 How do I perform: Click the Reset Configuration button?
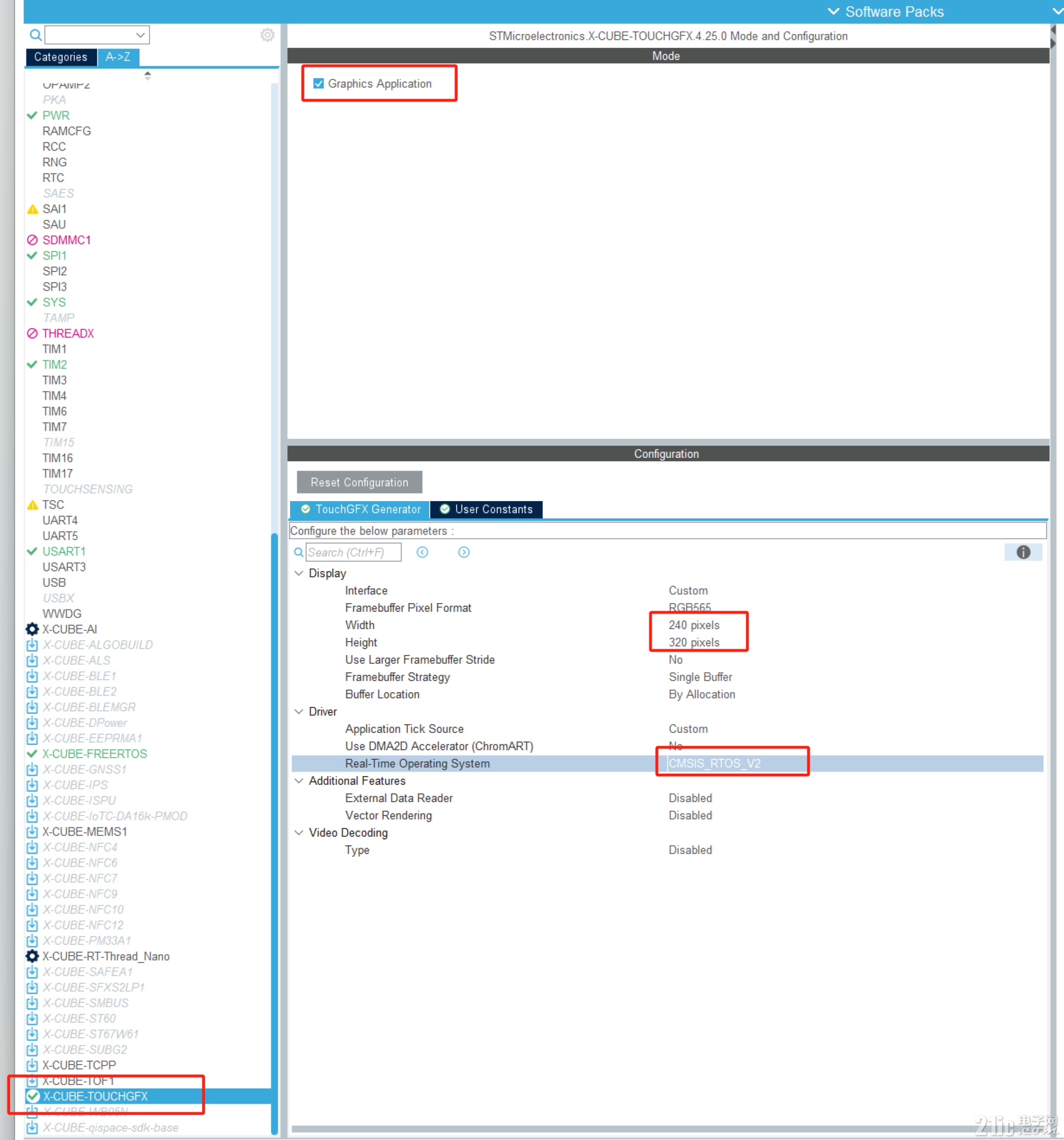click(x=359, y=482)
